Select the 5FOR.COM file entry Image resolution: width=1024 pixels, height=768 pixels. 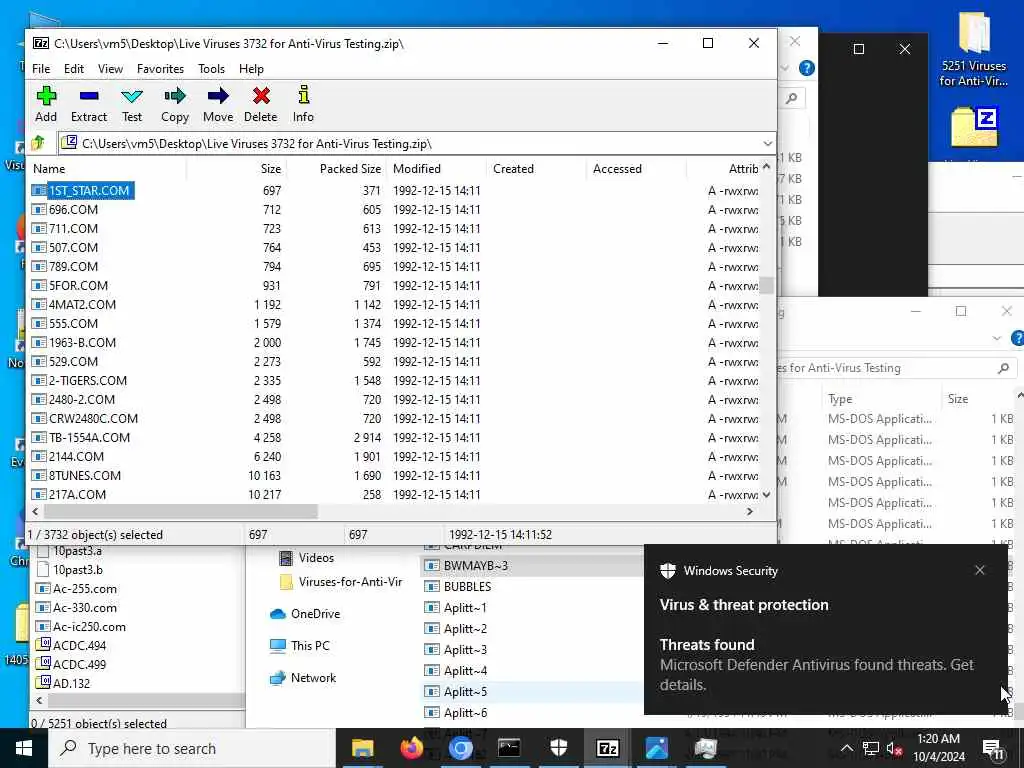click(396, 285)
